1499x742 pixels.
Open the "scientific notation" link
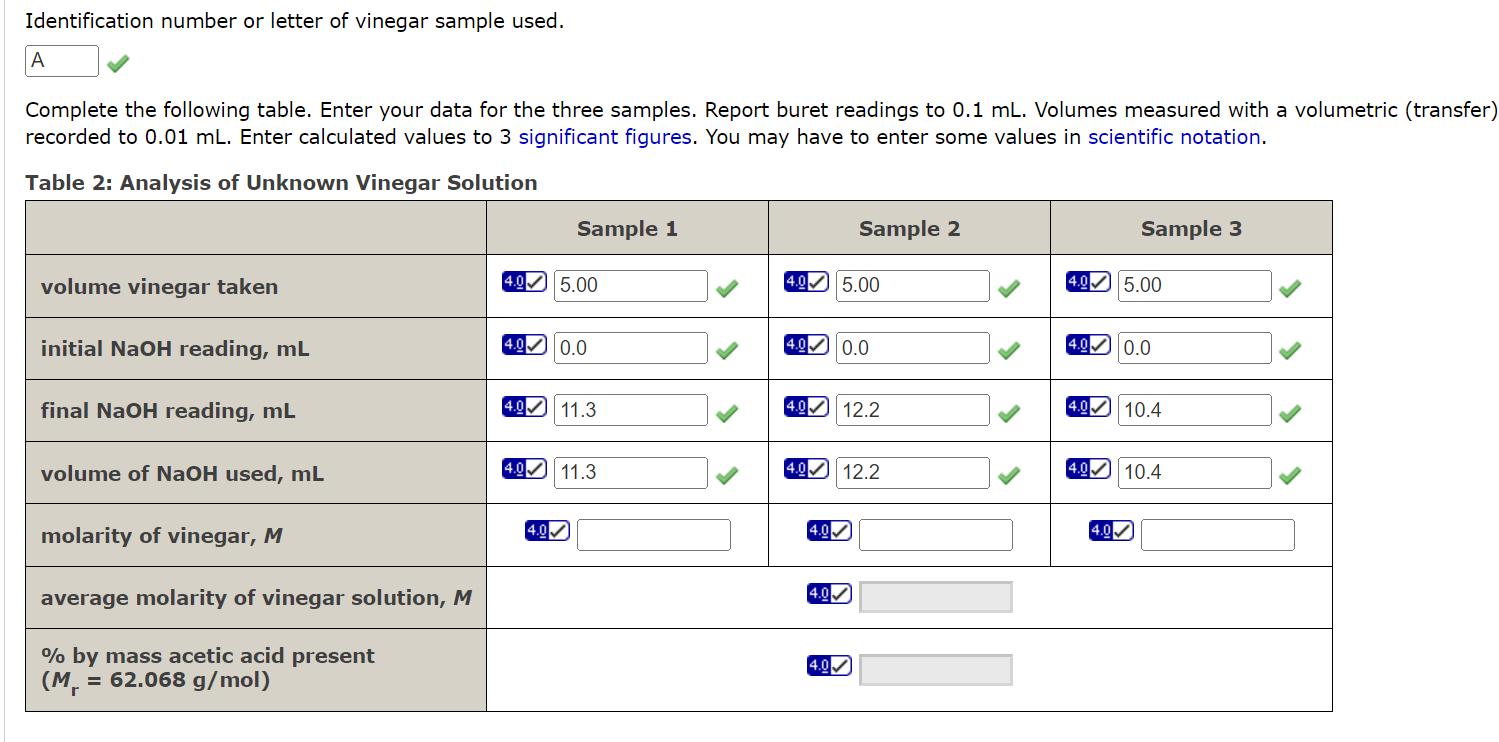point(1174,137)
